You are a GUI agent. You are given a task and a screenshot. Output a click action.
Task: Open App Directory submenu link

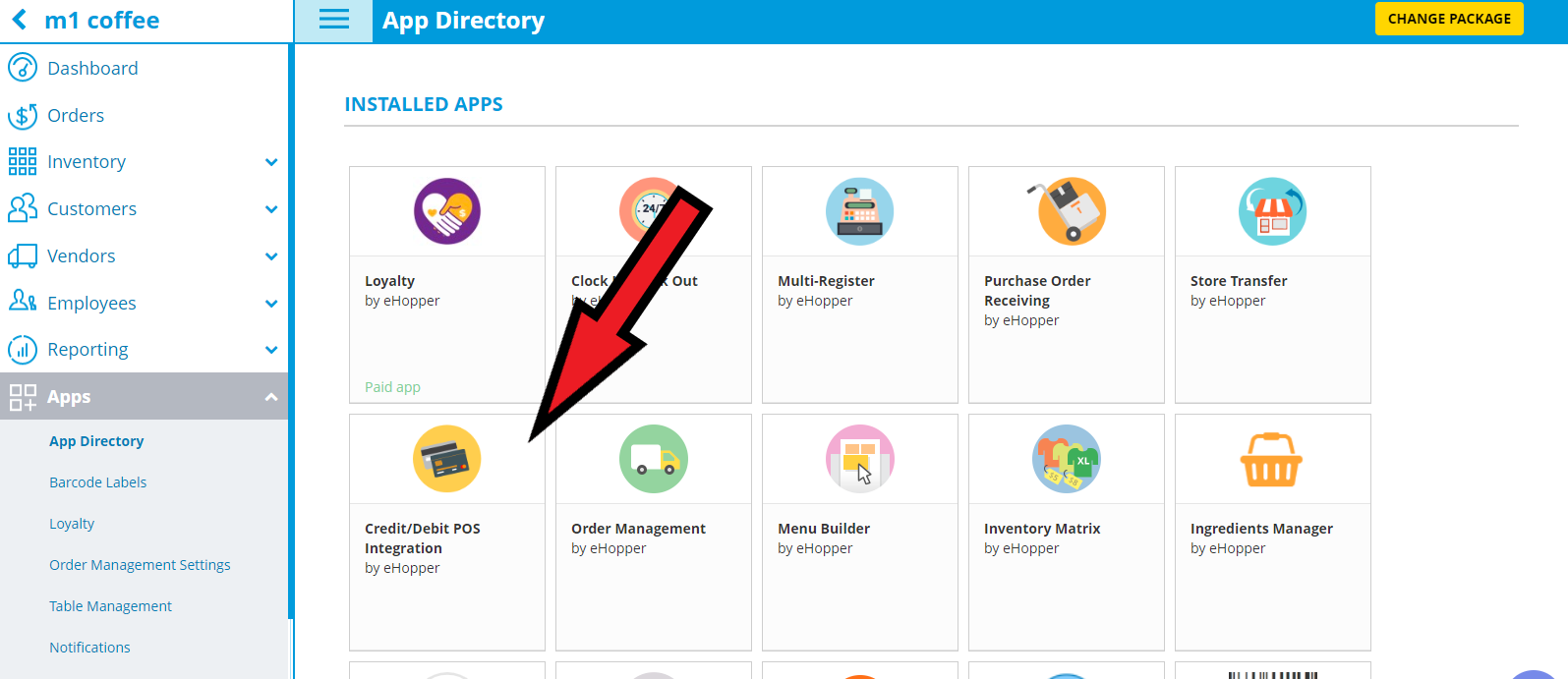(96, 441)
